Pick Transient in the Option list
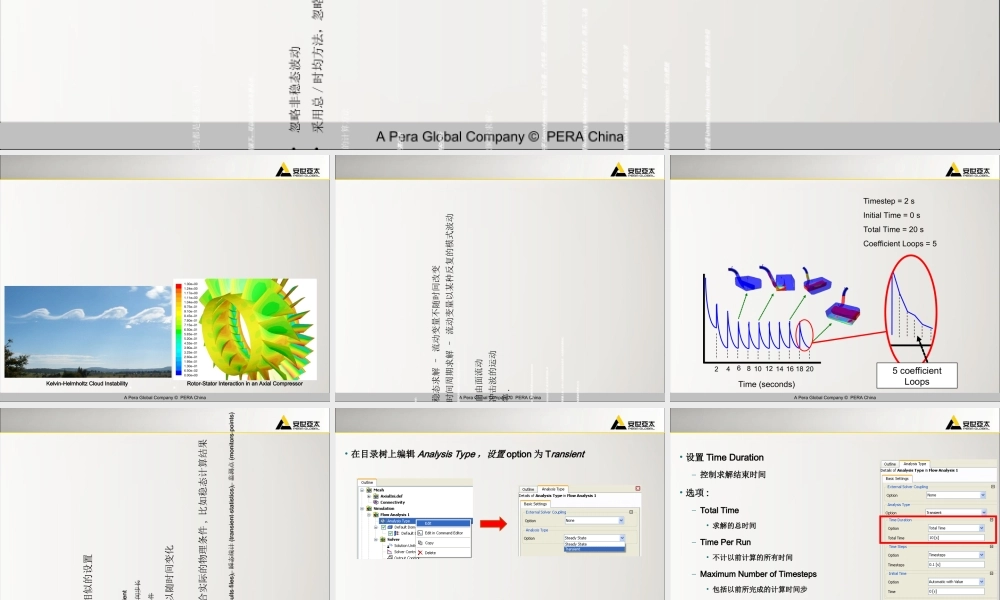1000x600 pixels. [x=594, y=549]
